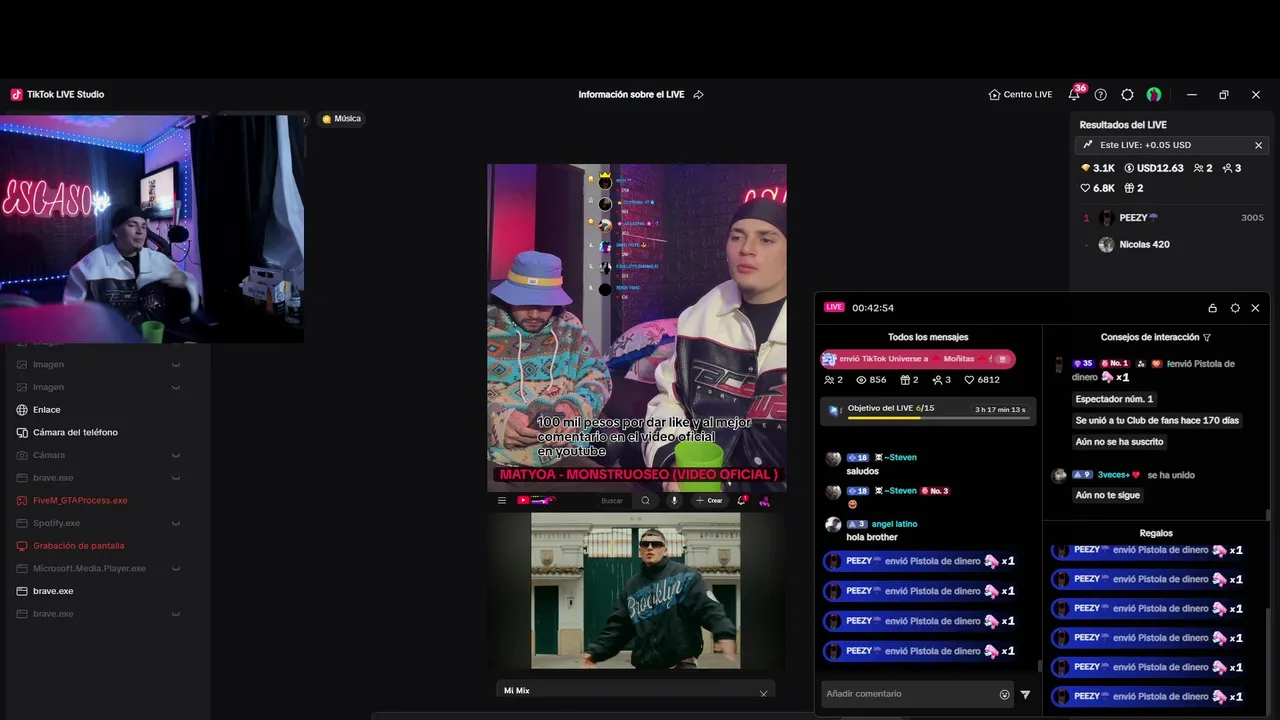Toggle visibility of the Cámara source
Screen dimensions: 1280x720
pyautogui.click(x=176, y=455)
